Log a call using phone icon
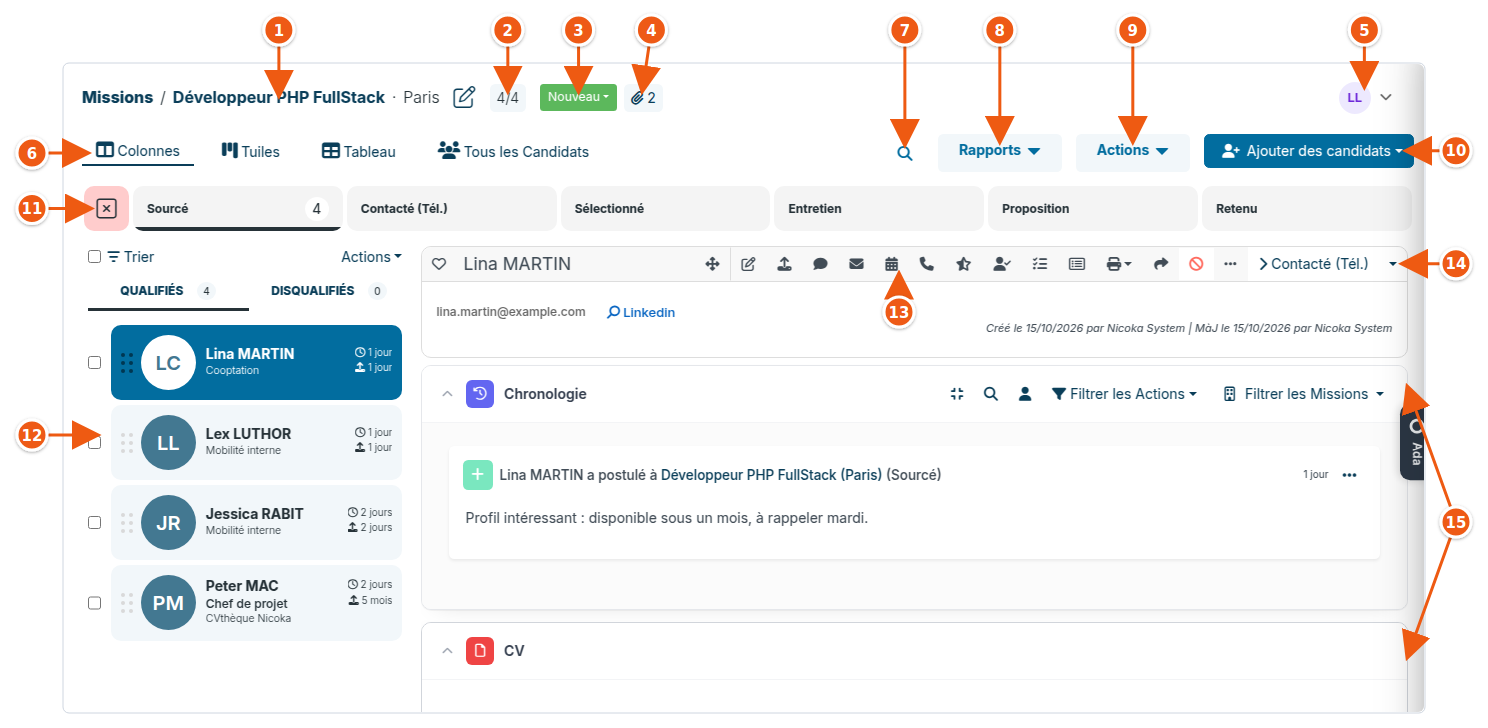The image size is (1488, 728). tap(927, 264)
